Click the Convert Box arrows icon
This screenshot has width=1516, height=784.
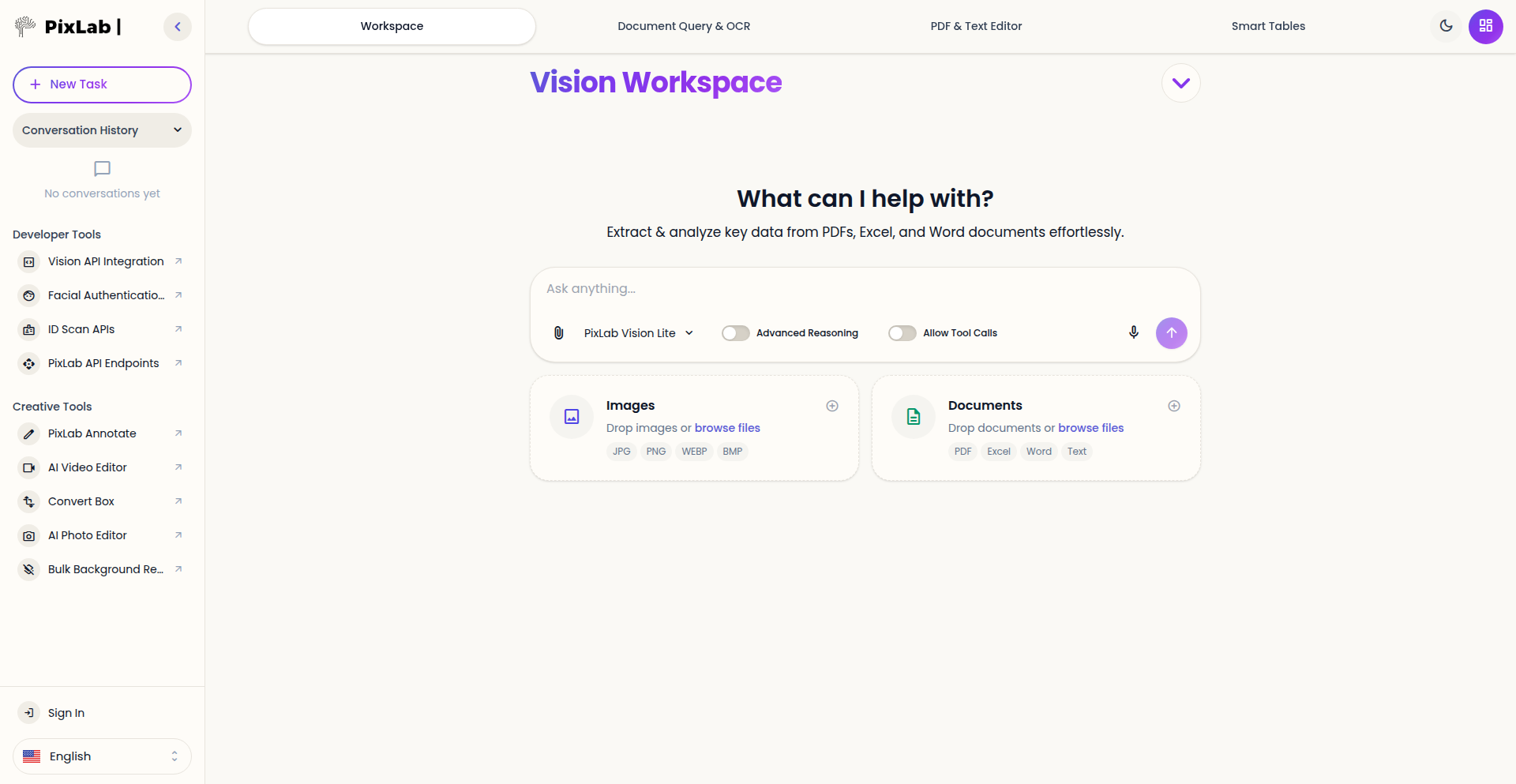point(29,501)
